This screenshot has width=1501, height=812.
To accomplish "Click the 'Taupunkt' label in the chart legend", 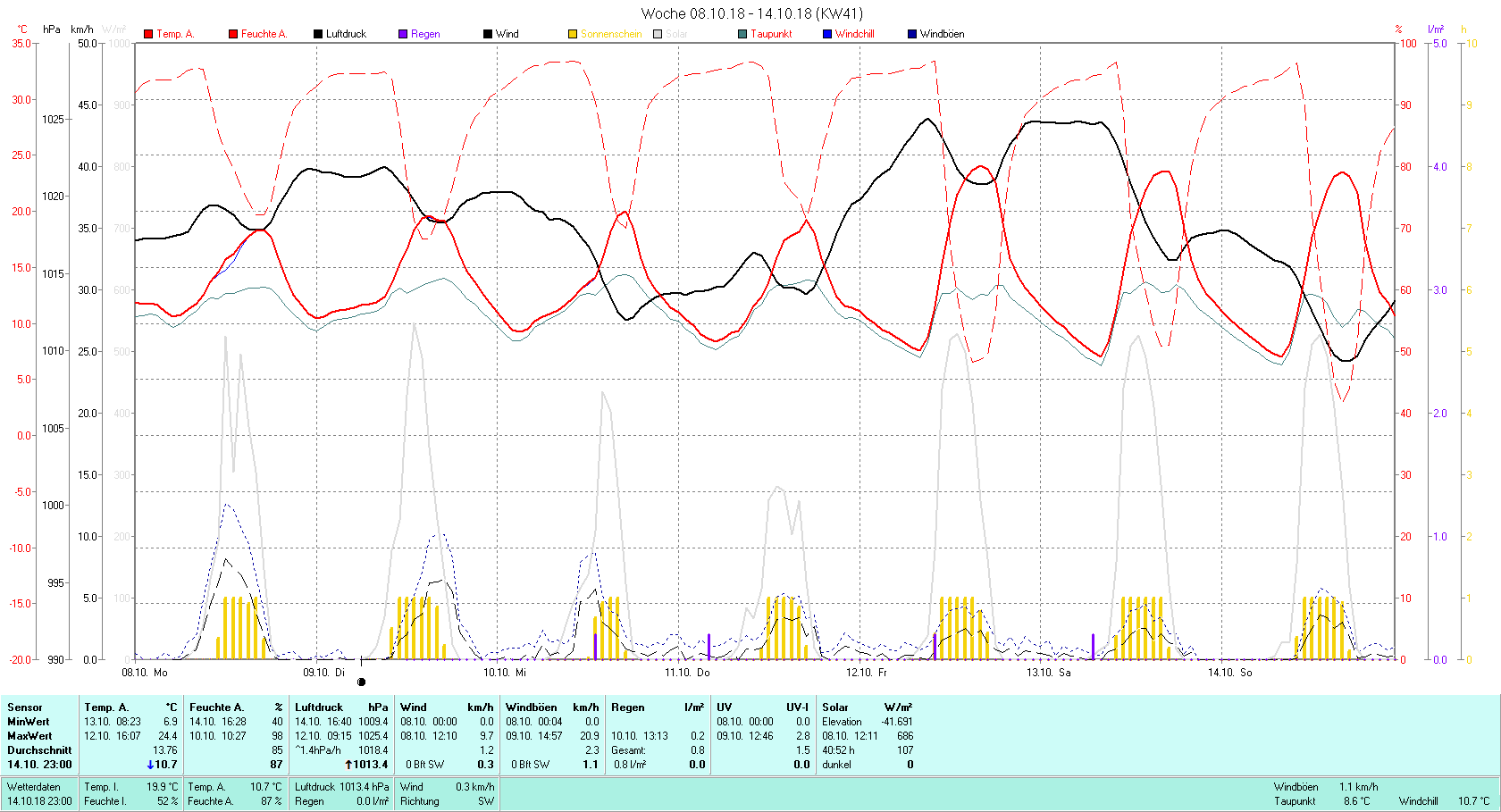I will [771, 34].
